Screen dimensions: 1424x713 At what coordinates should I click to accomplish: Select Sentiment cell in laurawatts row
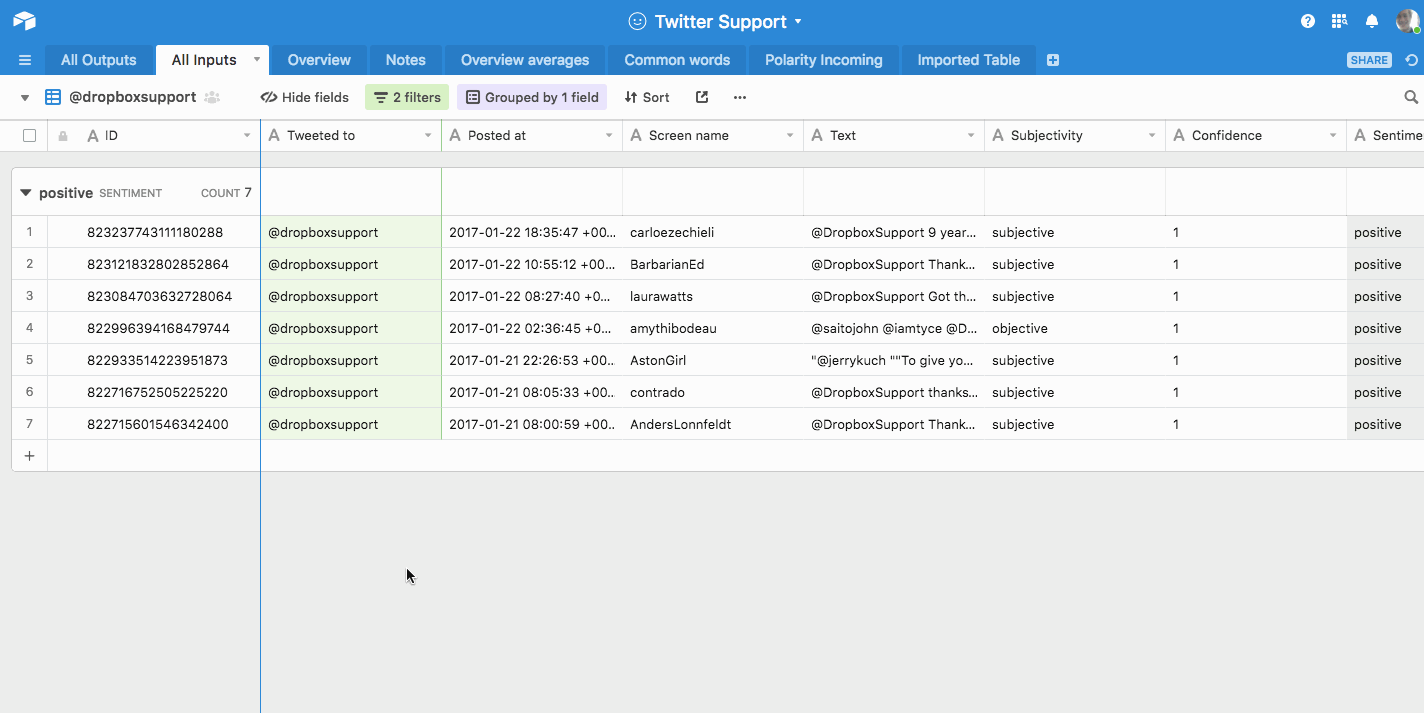pyautogui.click(x=1385, y=296)
